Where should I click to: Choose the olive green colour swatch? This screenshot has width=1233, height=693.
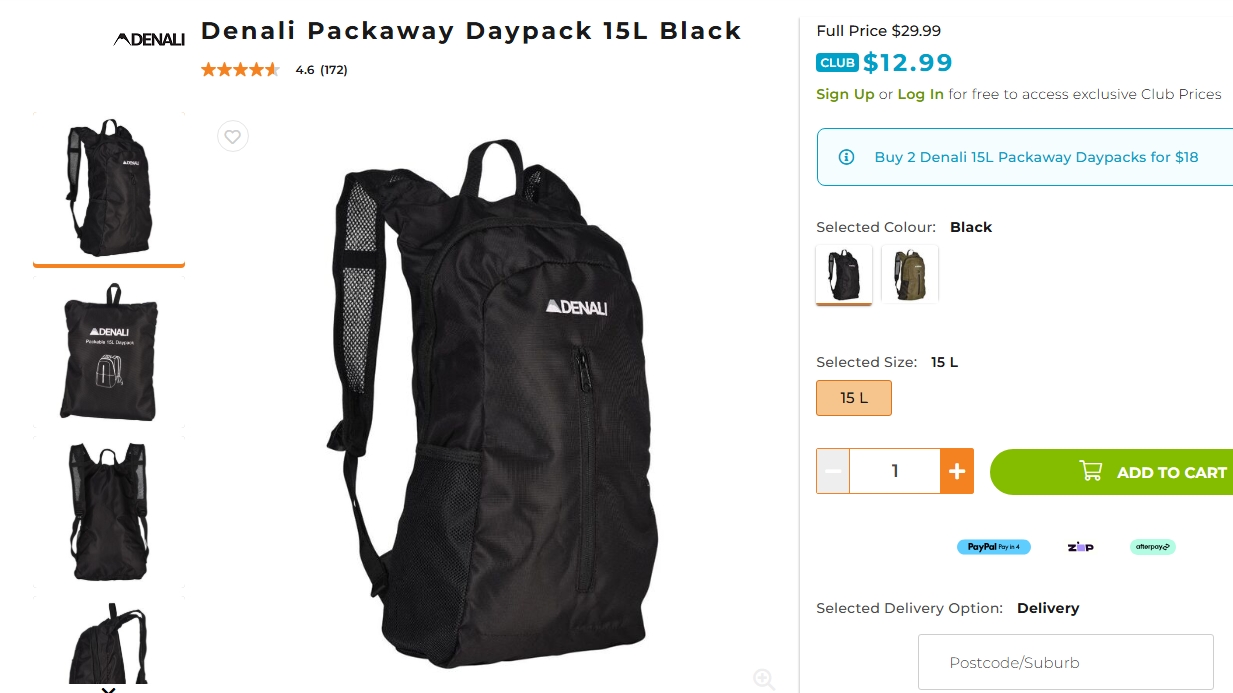(910, 274)
